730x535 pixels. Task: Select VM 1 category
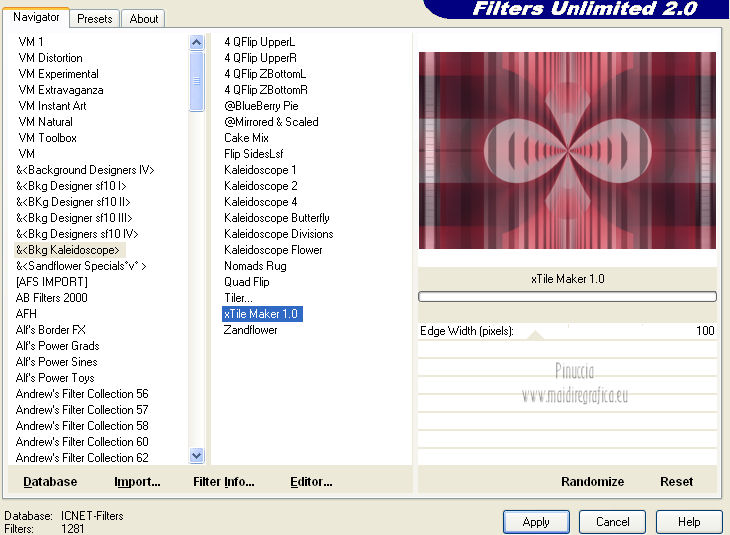(31, 42)
